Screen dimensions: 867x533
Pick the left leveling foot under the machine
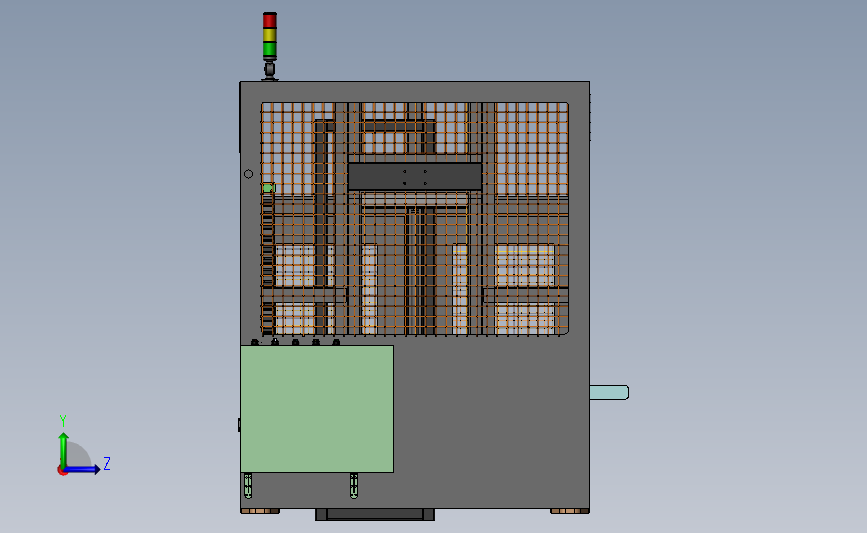pyautogui.click(x=260, y=511)
